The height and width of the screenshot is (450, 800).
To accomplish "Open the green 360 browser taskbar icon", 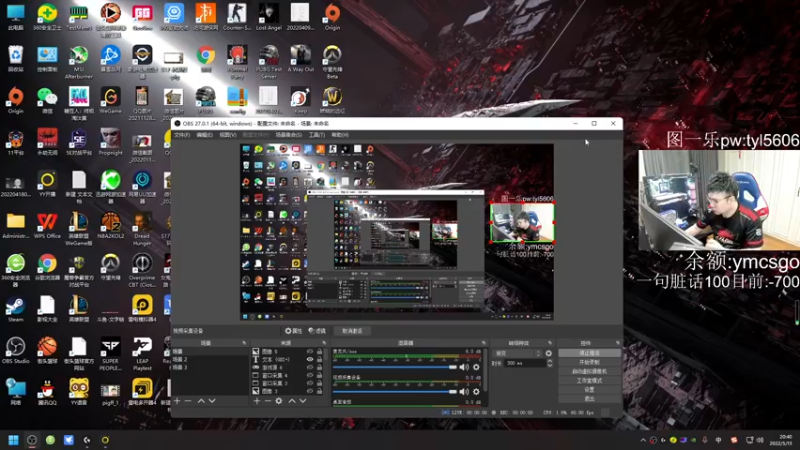I will (x=50, y=440).
